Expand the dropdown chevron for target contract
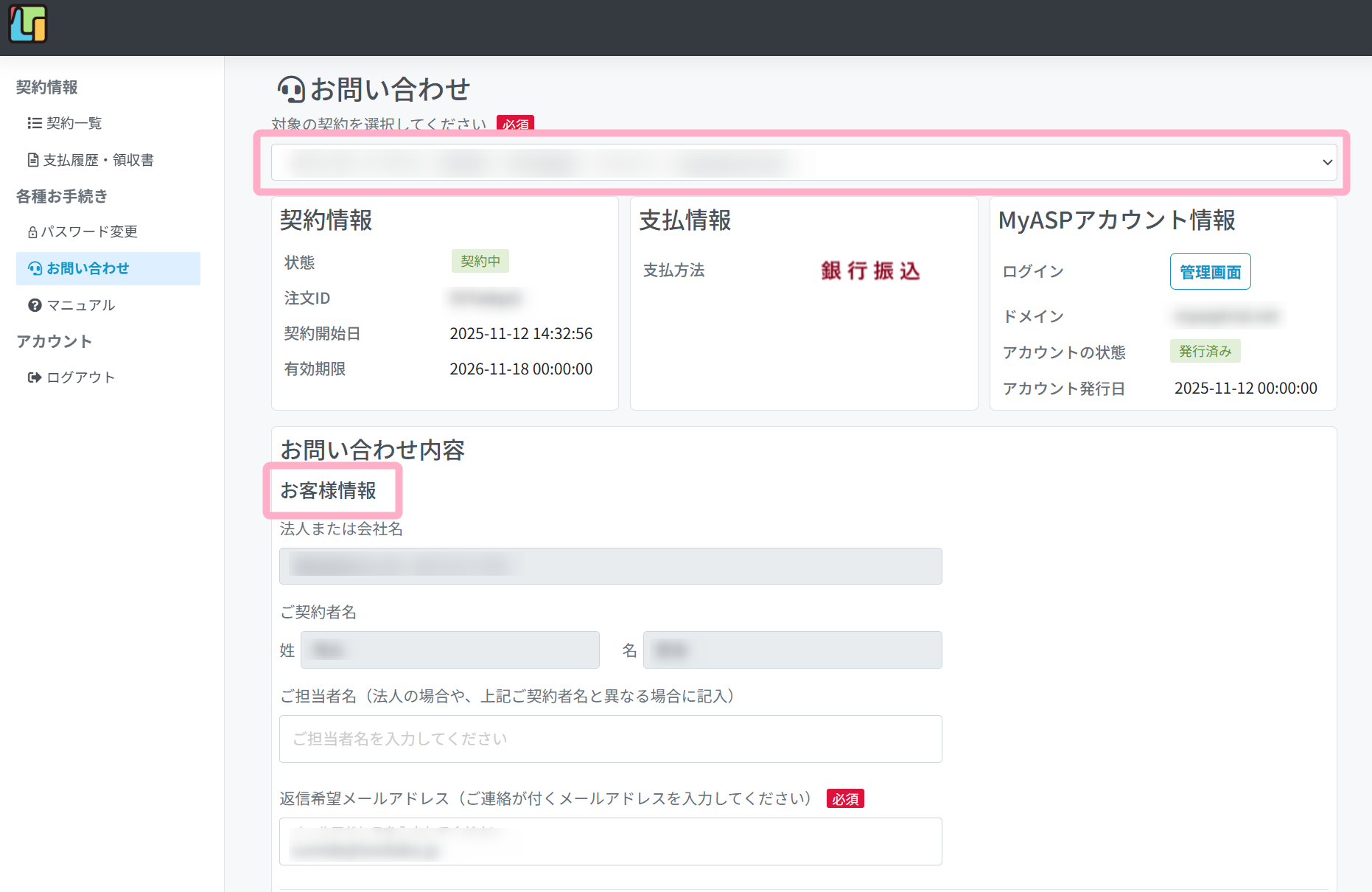Viewport: 1372px width, 892px height. click(x=1327, y=162)
